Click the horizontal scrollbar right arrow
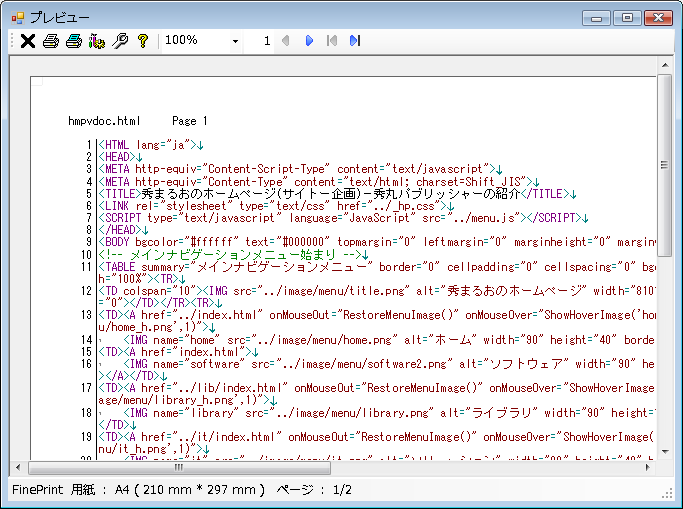Screen dimensions: 683x509 point(649,467)
